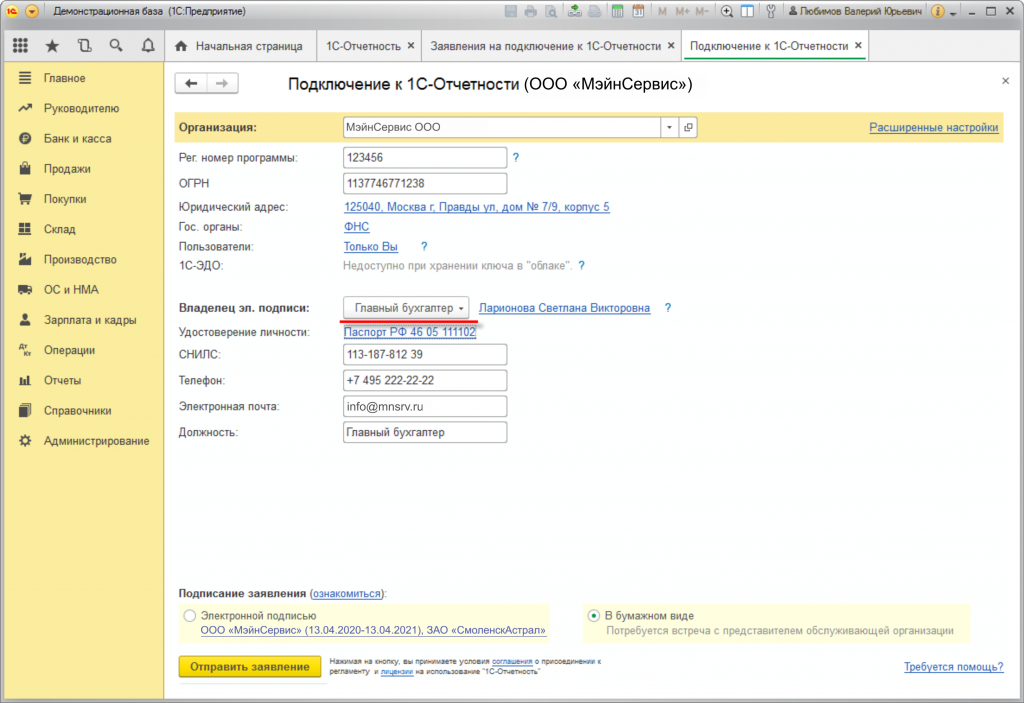Open the History icon in the toolbar
Viewport: 1024px width, 703px height.
(84, 46)
